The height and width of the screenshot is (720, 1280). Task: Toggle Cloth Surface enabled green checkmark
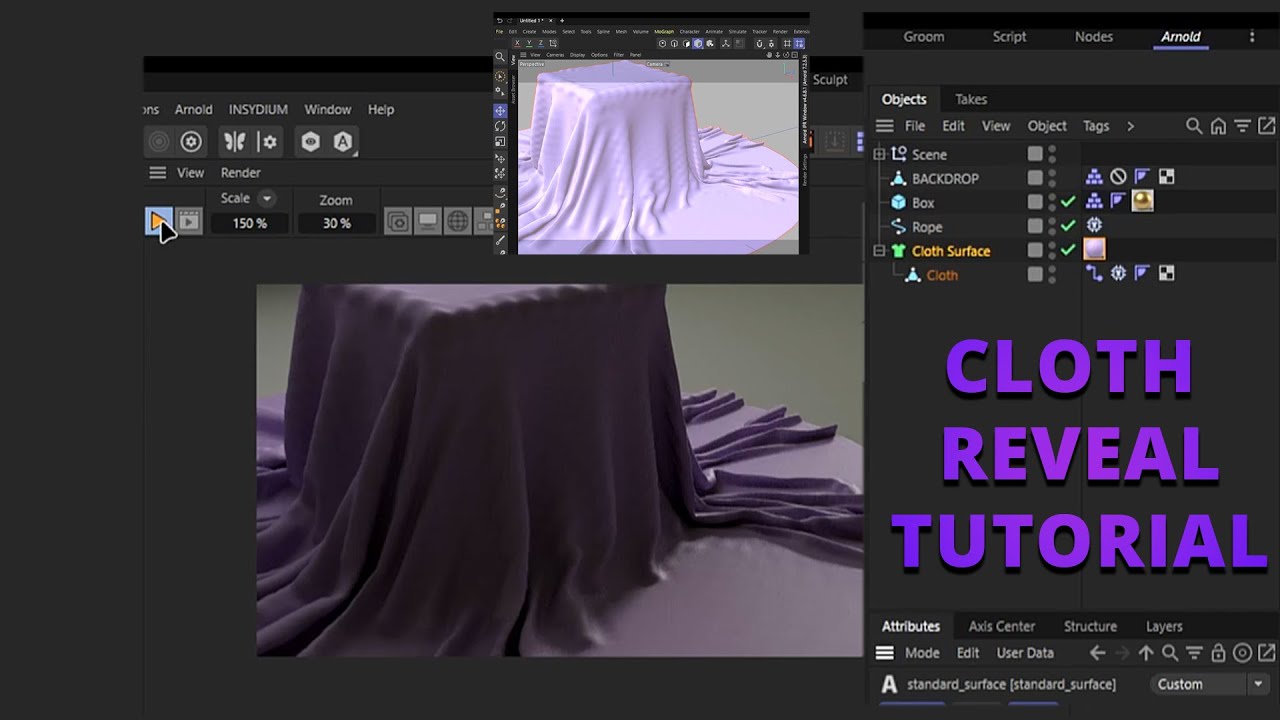coord(1068,250)
